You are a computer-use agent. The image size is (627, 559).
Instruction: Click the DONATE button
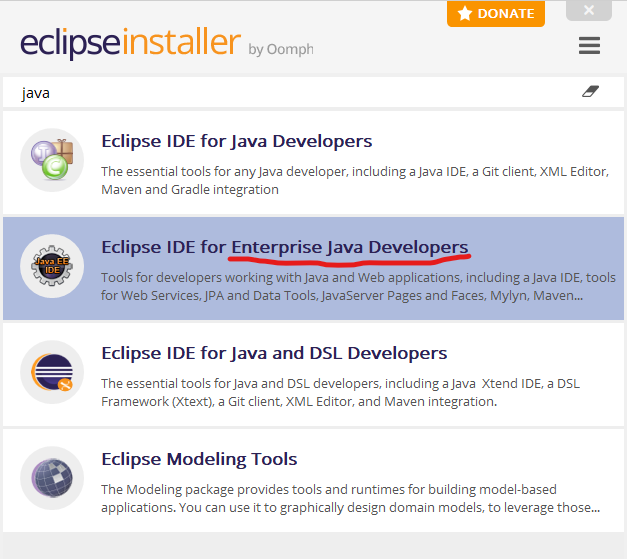tap(496, 14)
